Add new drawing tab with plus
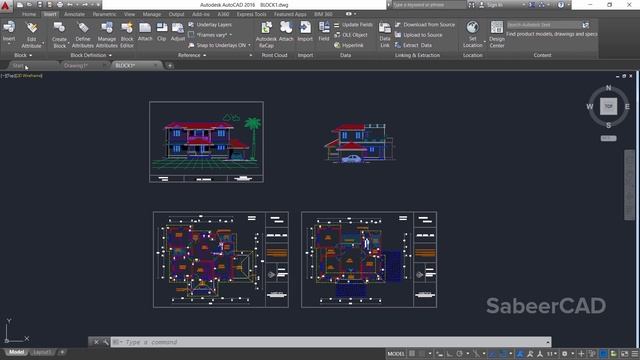Viewport: 640px width, 360px height. coord(170,65)
